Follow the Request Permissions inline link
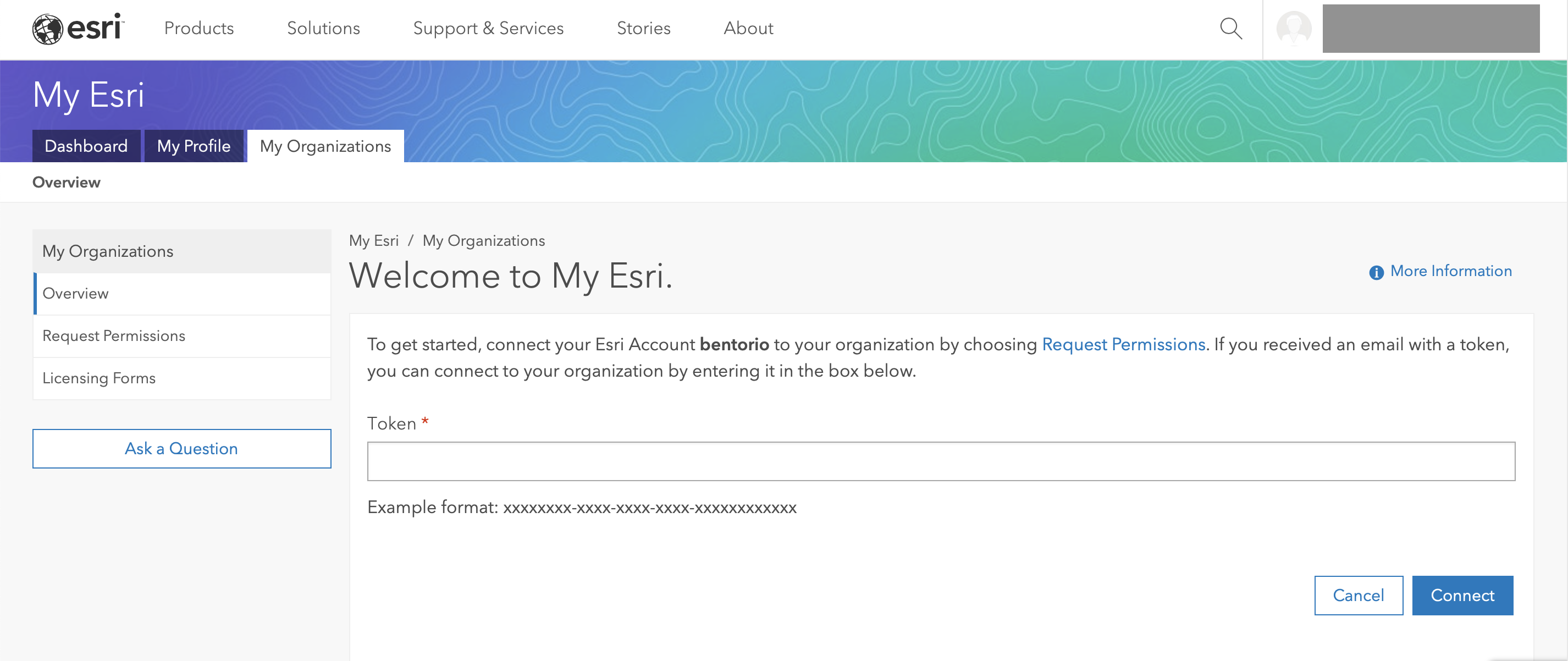1568x661 pixels. click(1123, 344)
